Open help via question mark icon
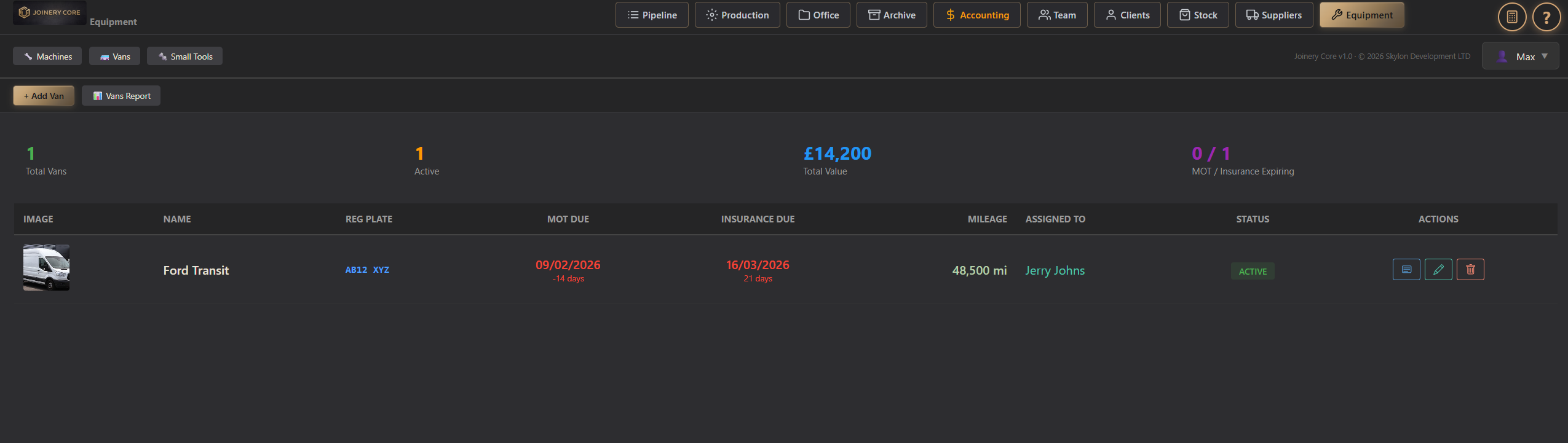 tap(1546, 17)
